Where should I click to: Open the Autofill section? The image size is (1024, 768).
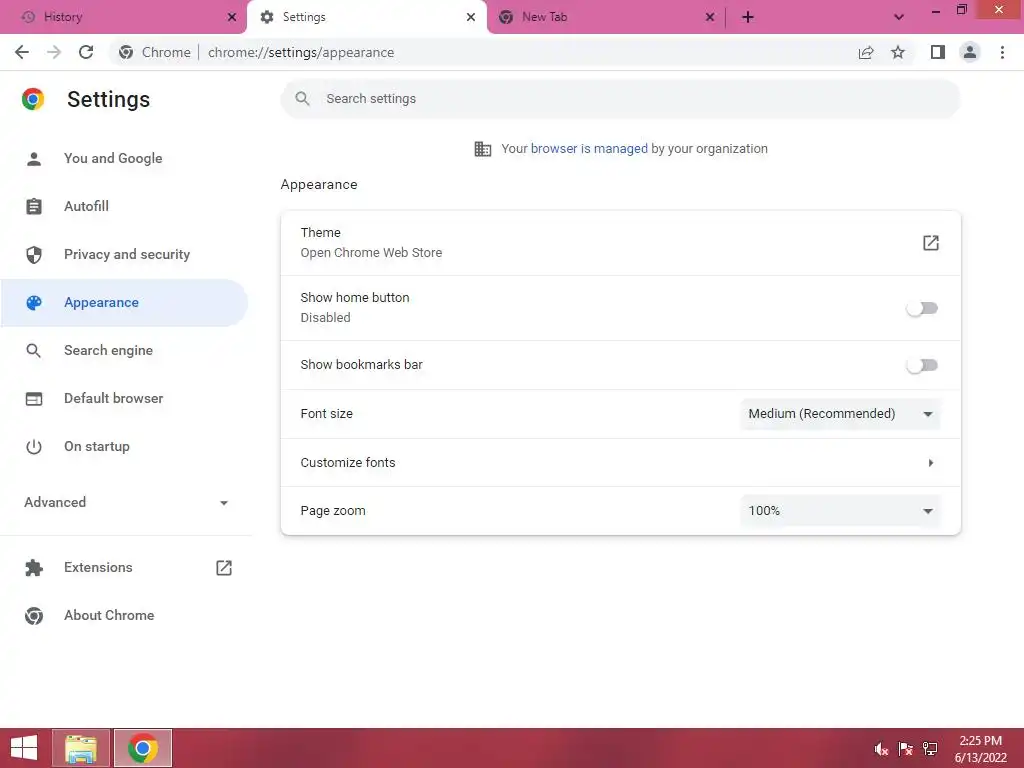(x=124, y=206)
